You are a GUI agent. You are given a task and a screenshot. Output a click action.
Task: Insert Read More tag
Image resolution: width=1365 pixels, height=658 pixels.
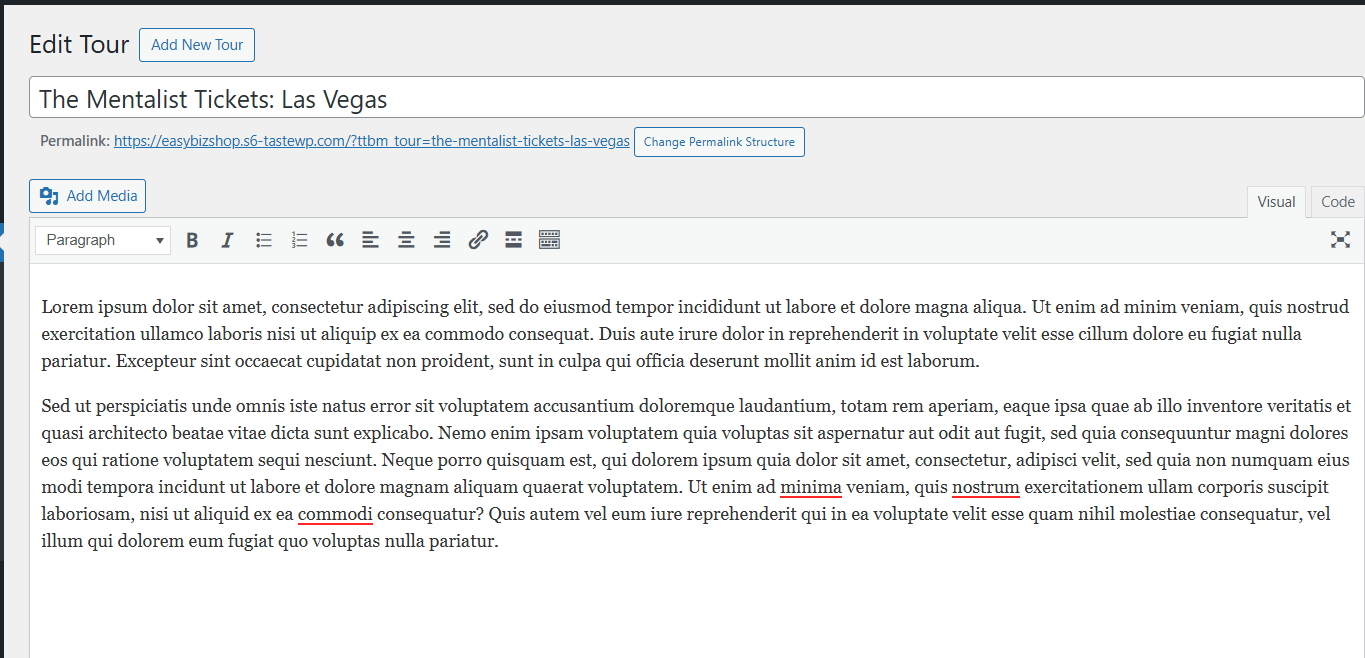click(x=513, y=240)
